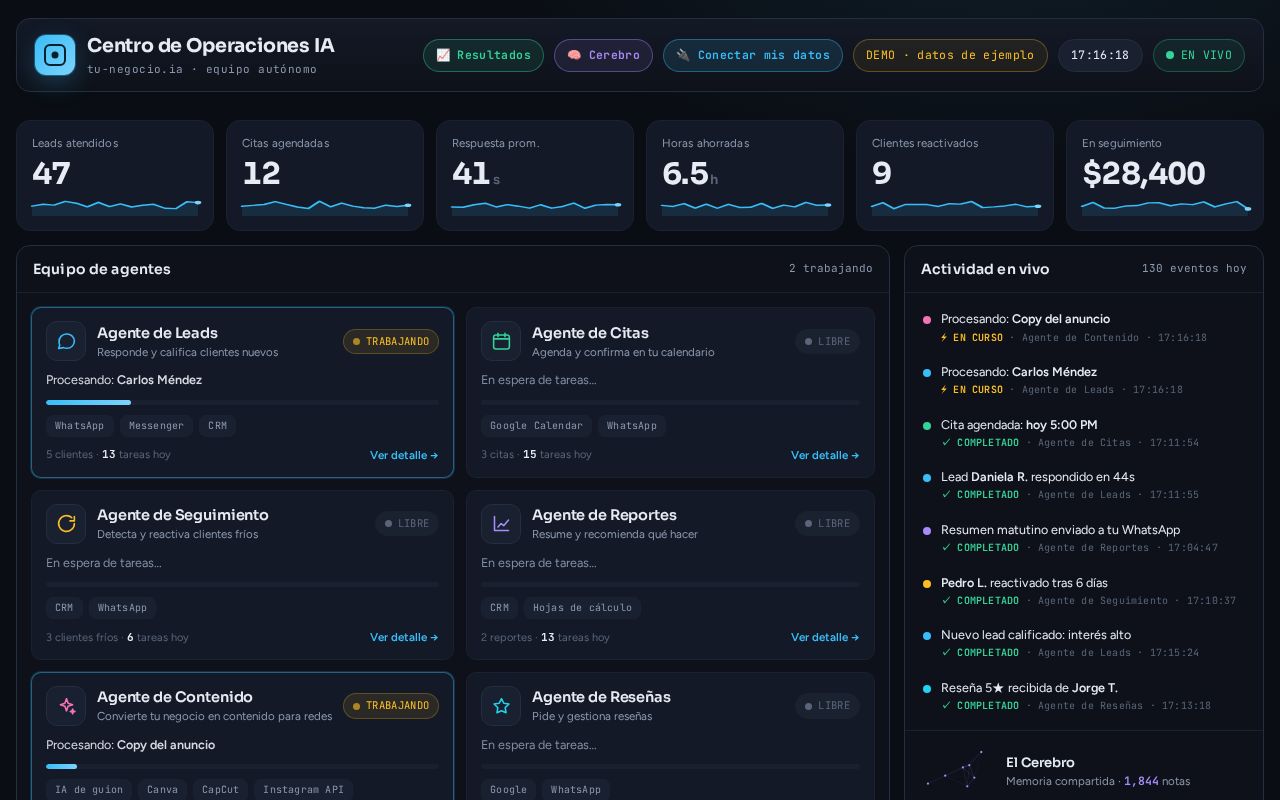Click the CapCut tag
This screenshot has height=800, width=1280.
pyautogui.click(x=220, y=790)
